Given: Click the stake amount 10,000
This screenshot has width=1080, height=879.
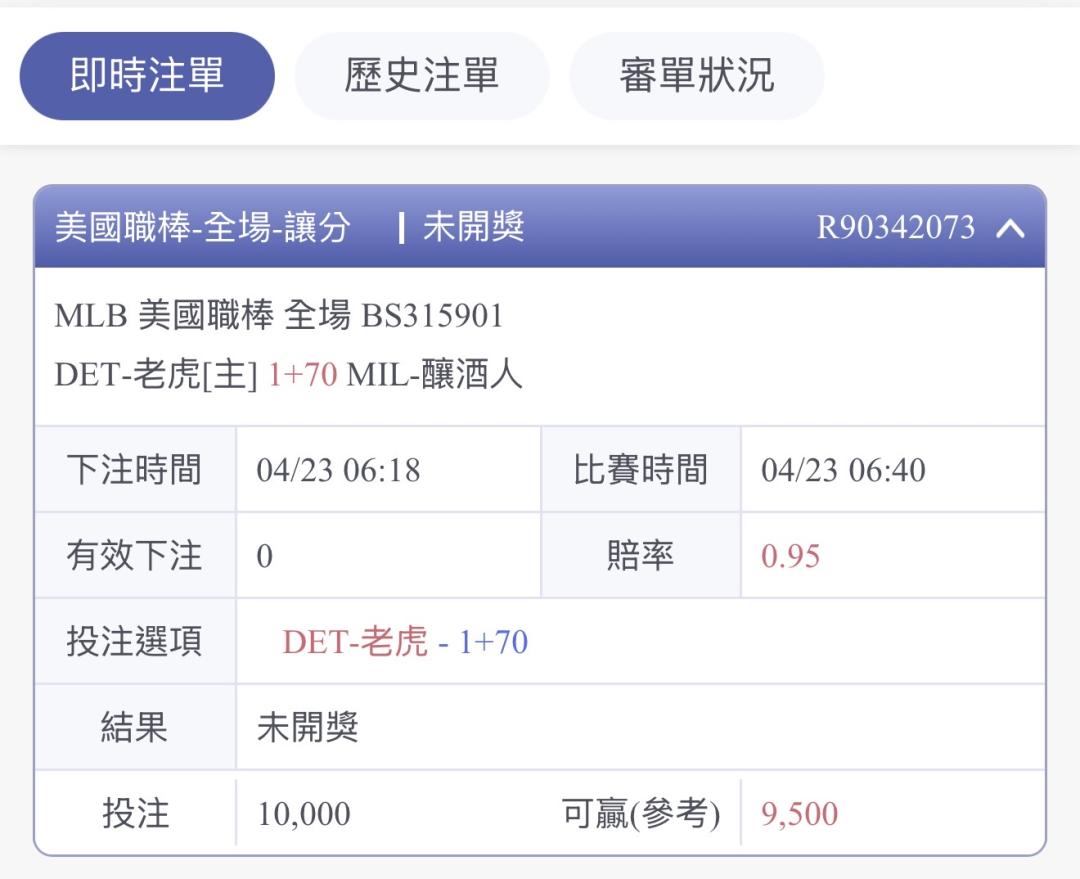Looking at the screenshot, I should coord(304,814).
